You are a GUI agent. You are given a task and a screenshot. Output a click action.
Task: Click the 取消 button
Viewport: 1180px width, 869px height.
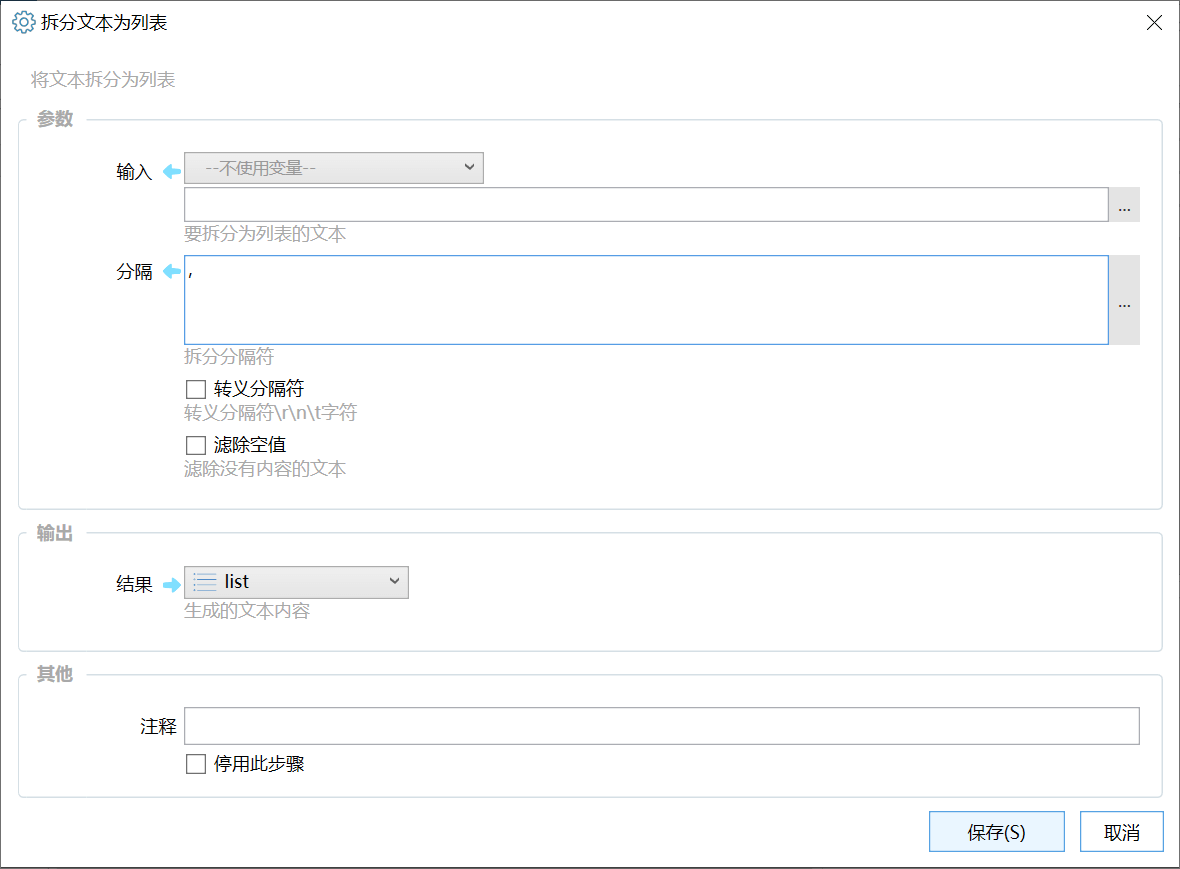pos(1121,831)
